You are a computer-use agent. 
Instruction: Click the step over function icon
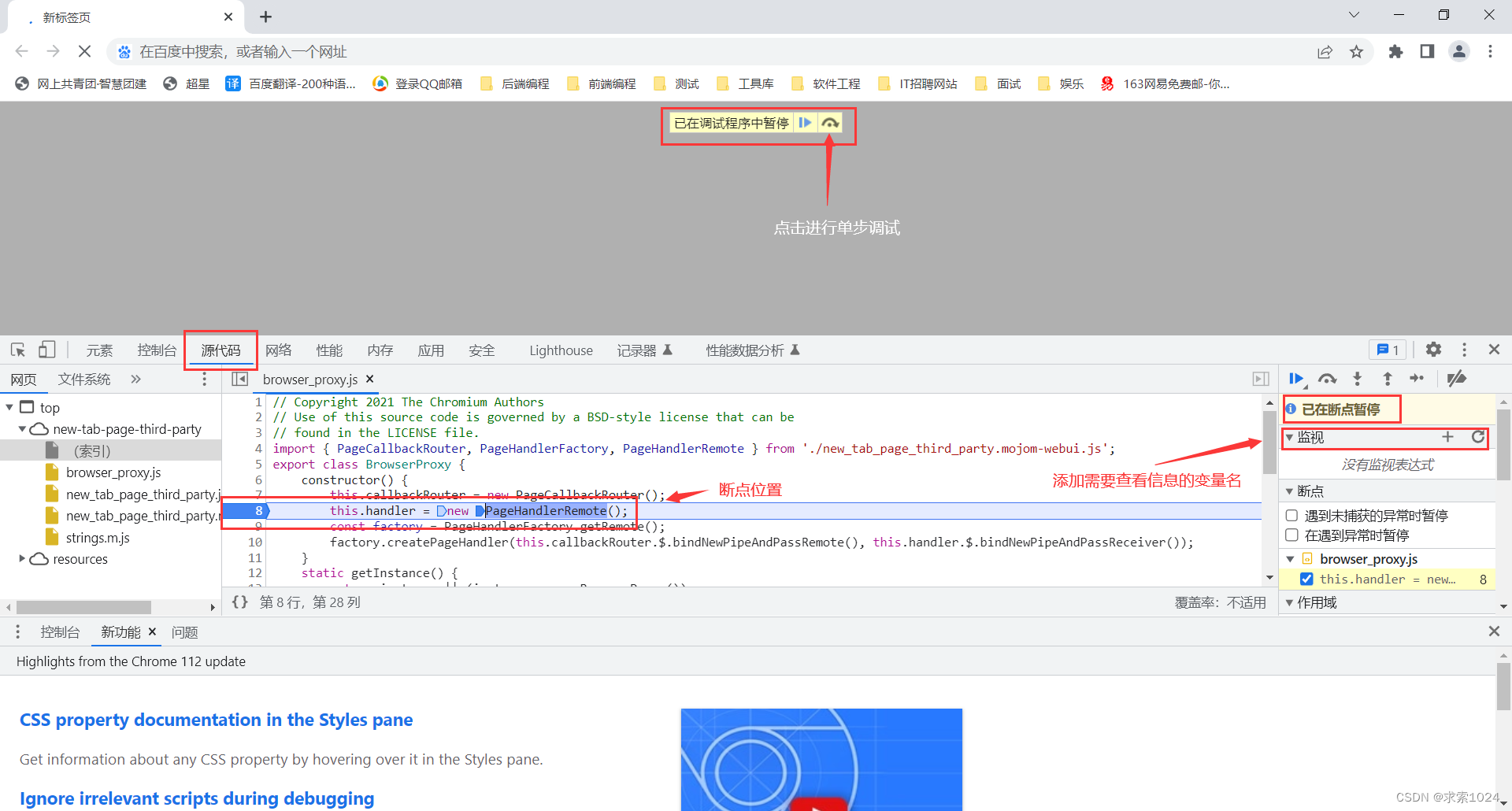coord(1327,379)
